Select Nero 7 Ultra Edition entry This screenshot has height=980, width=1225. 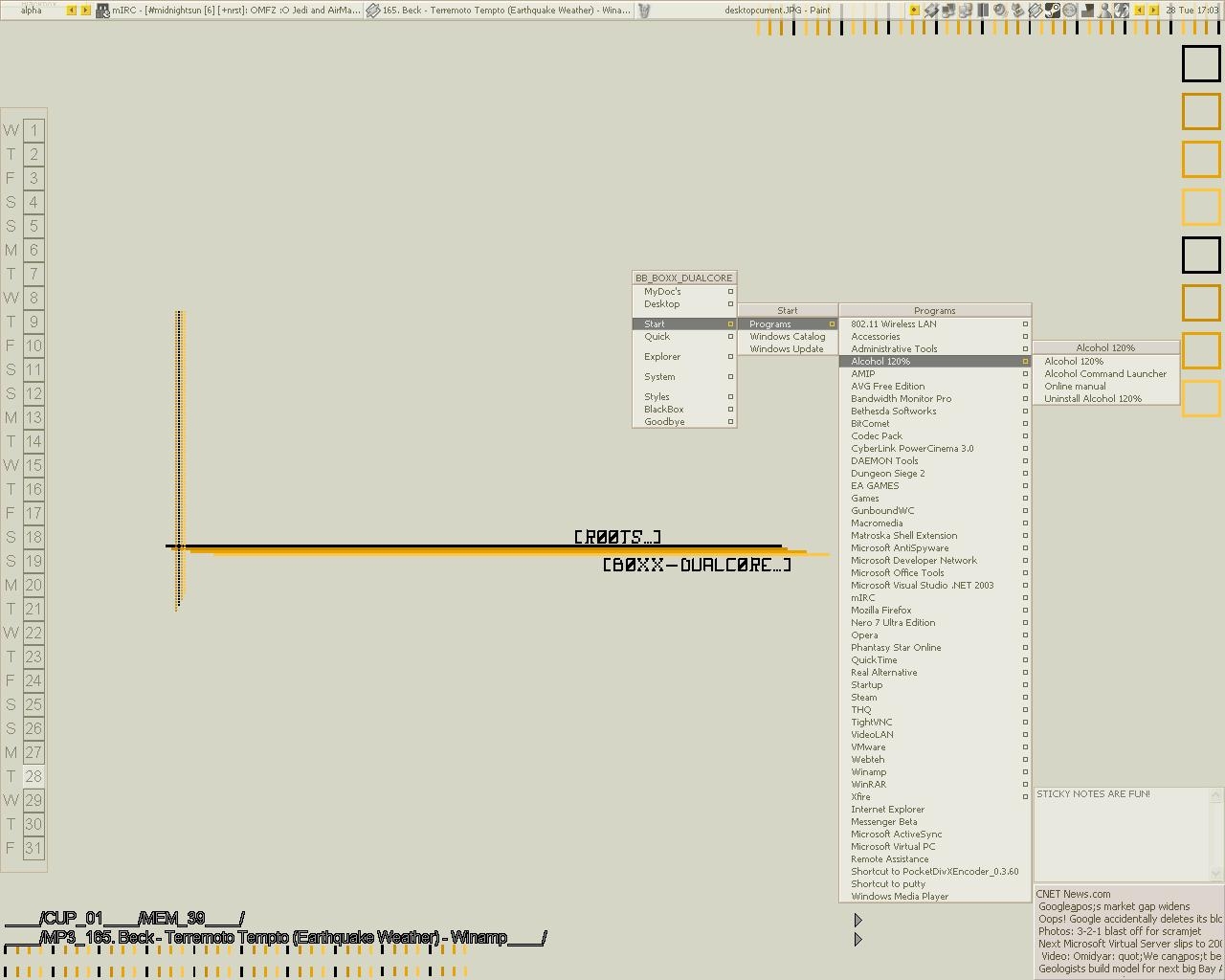click(x=935, y=623)
